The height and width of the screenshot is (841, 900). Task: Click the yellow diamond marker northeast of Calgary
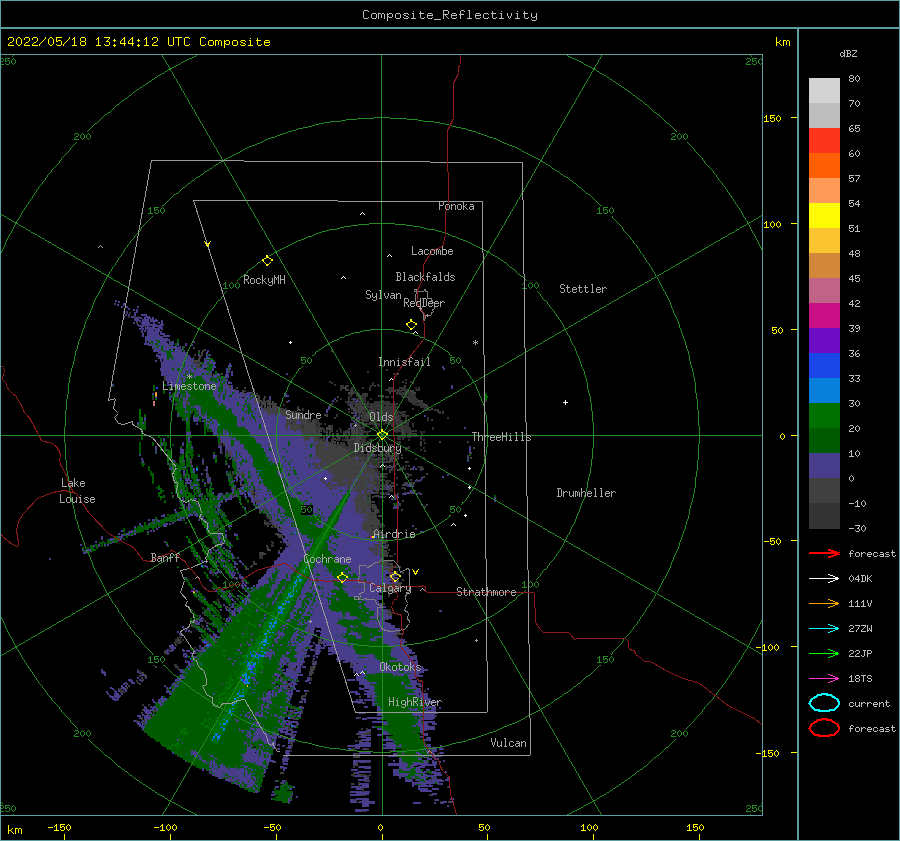395,576
